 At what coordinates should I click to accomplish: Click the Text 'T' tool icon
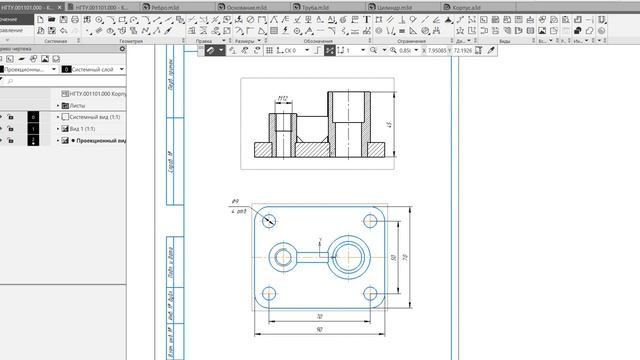[367, 20]
